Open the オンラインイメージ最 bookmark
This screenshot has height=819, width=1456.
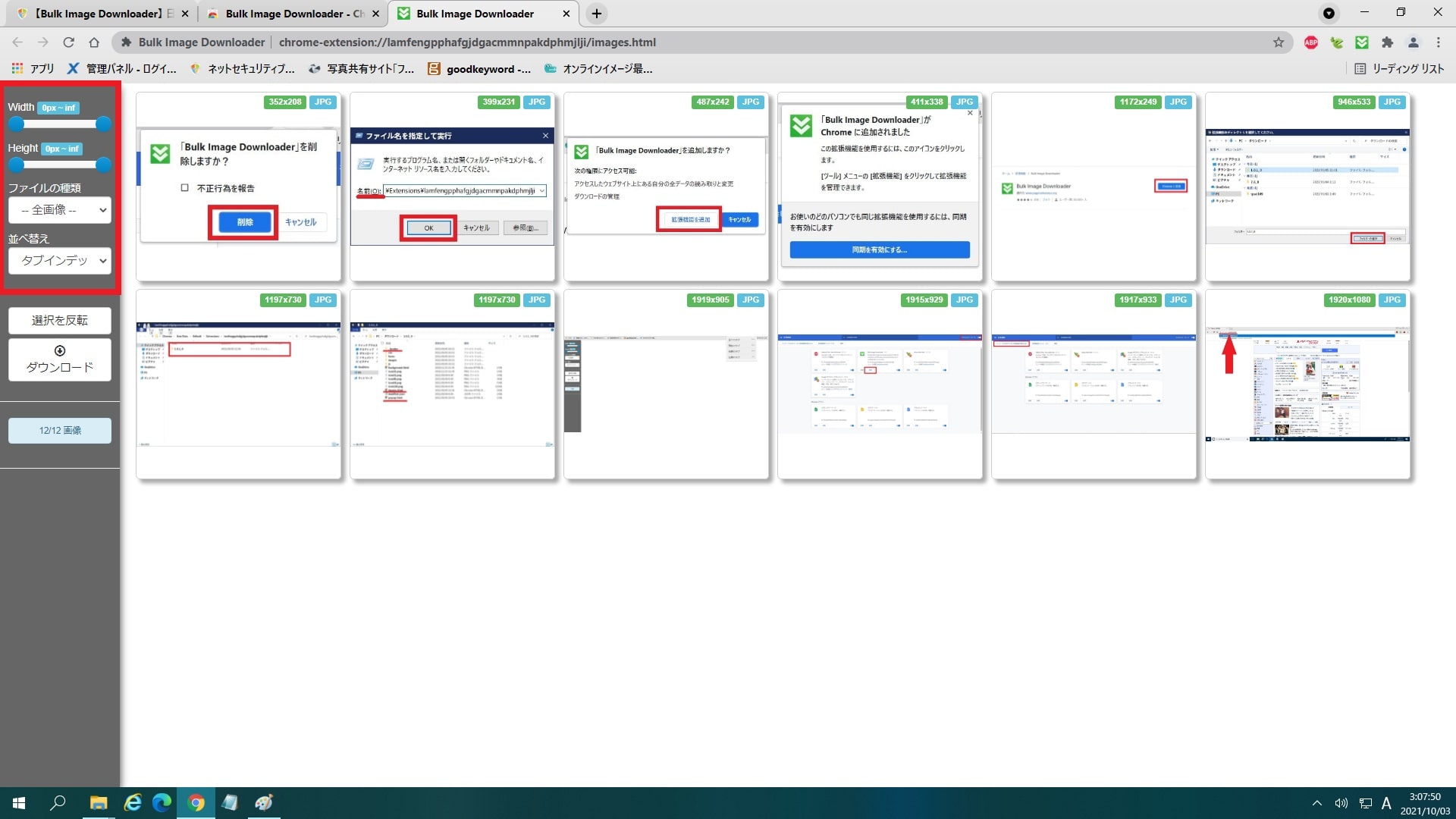[x=598, y=68]
